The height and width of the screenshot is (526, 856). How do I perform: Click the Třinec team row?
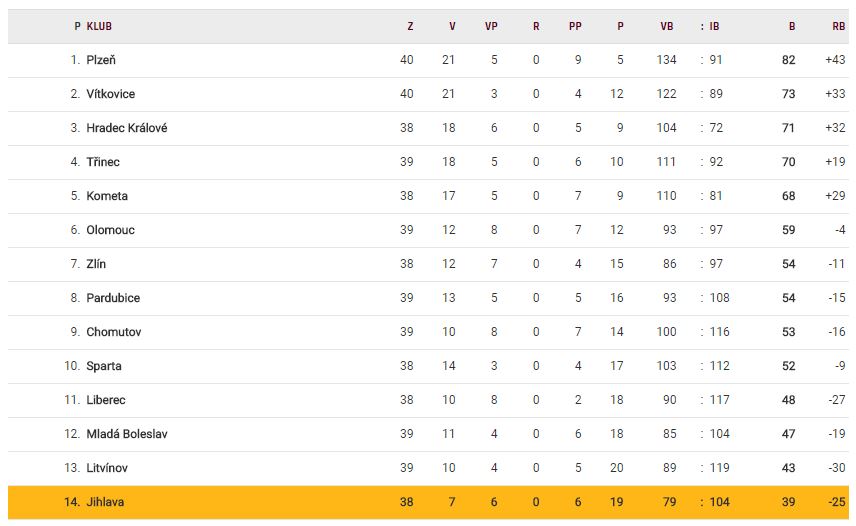click(x=103, y=162)
